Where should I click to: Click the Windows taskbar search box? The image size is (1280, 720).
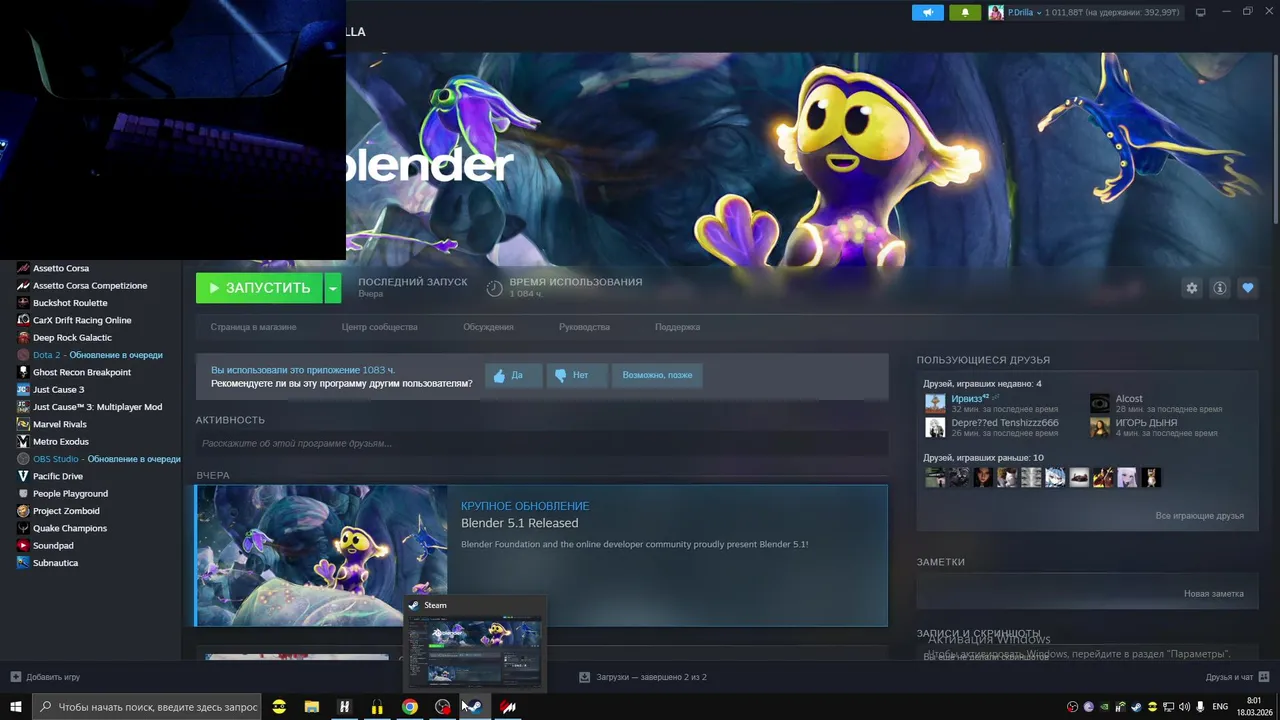pos(147,707)
